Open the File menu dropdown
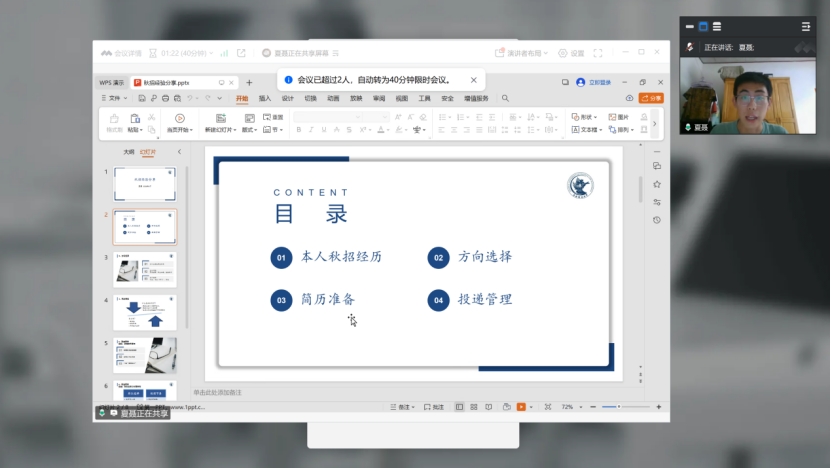This screenshot has width=831, height=468. (114, 98)
